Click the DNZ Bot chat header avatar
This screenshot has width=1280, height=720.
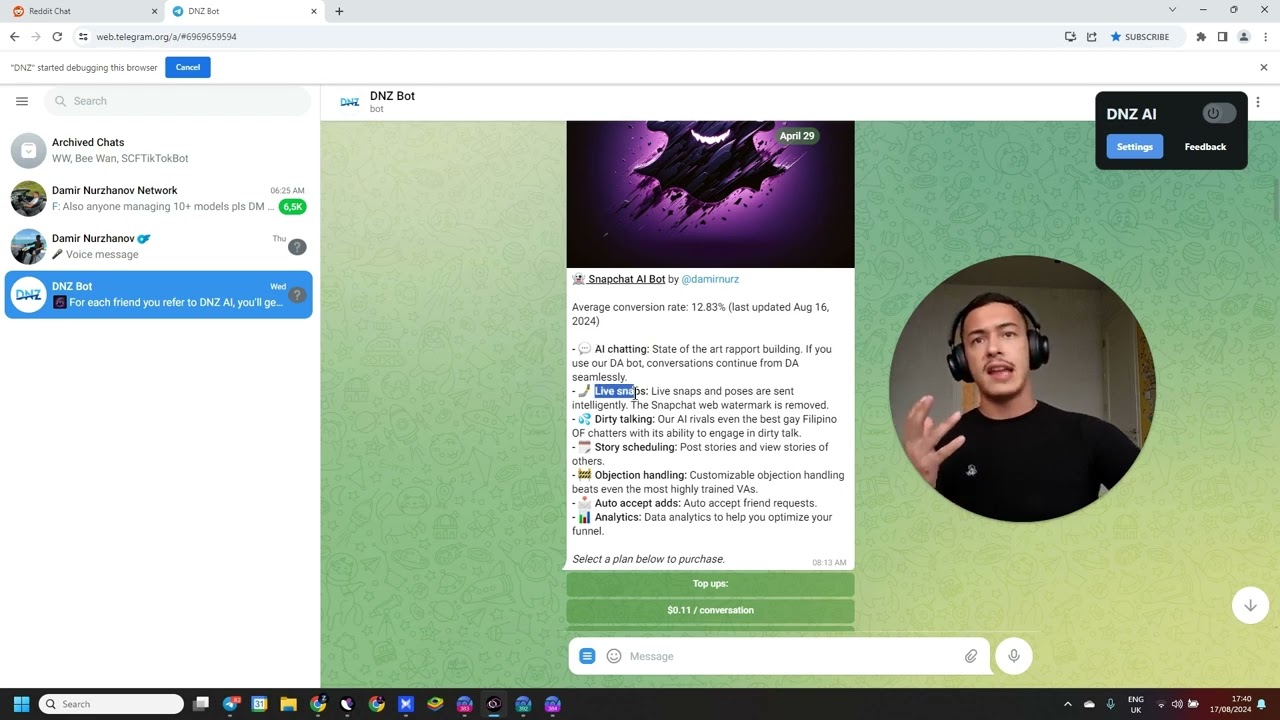(349, 101)
